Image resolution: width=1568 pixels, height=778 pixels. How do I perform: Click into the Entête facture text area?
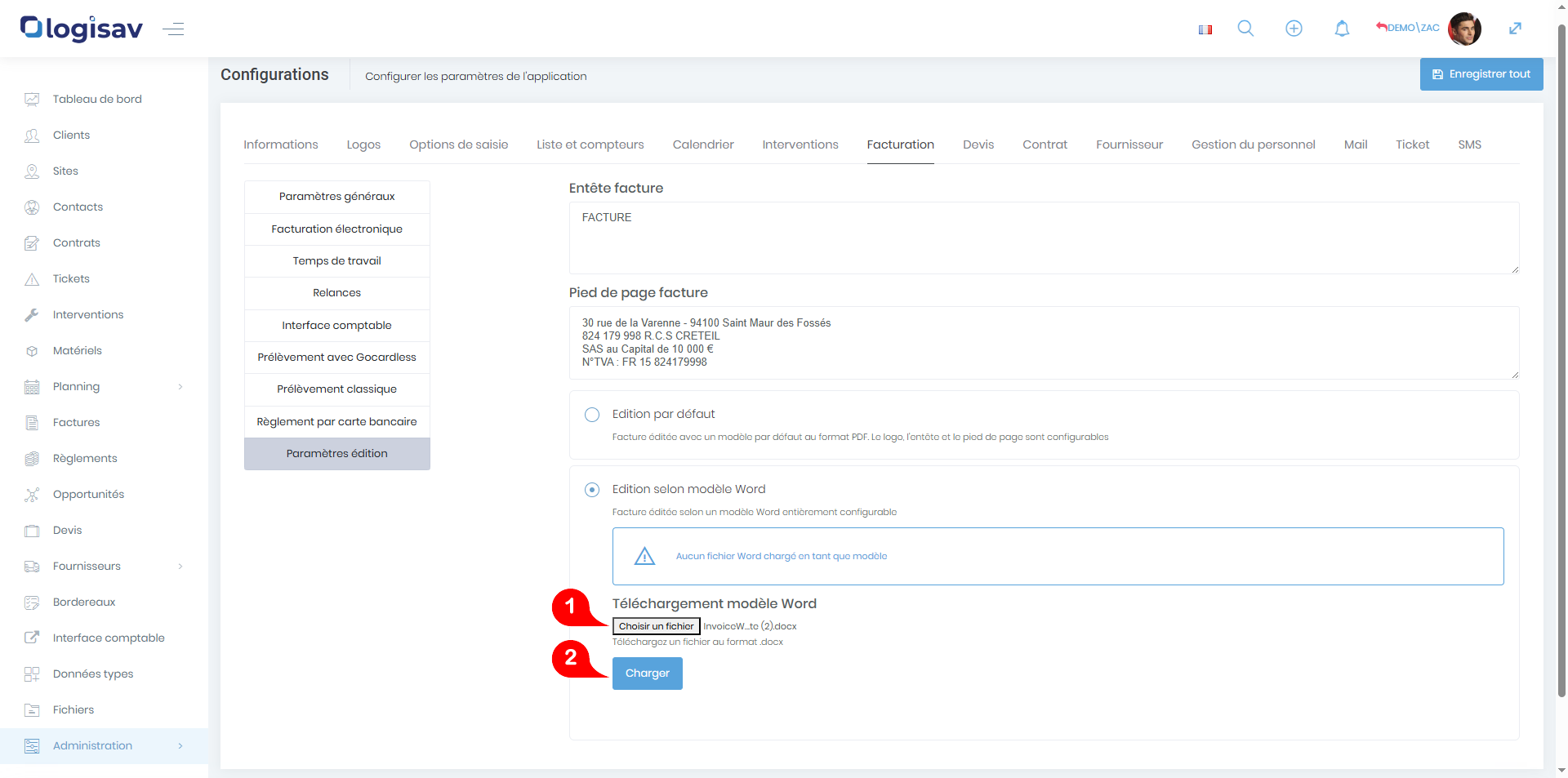[x=1043, y=238]
